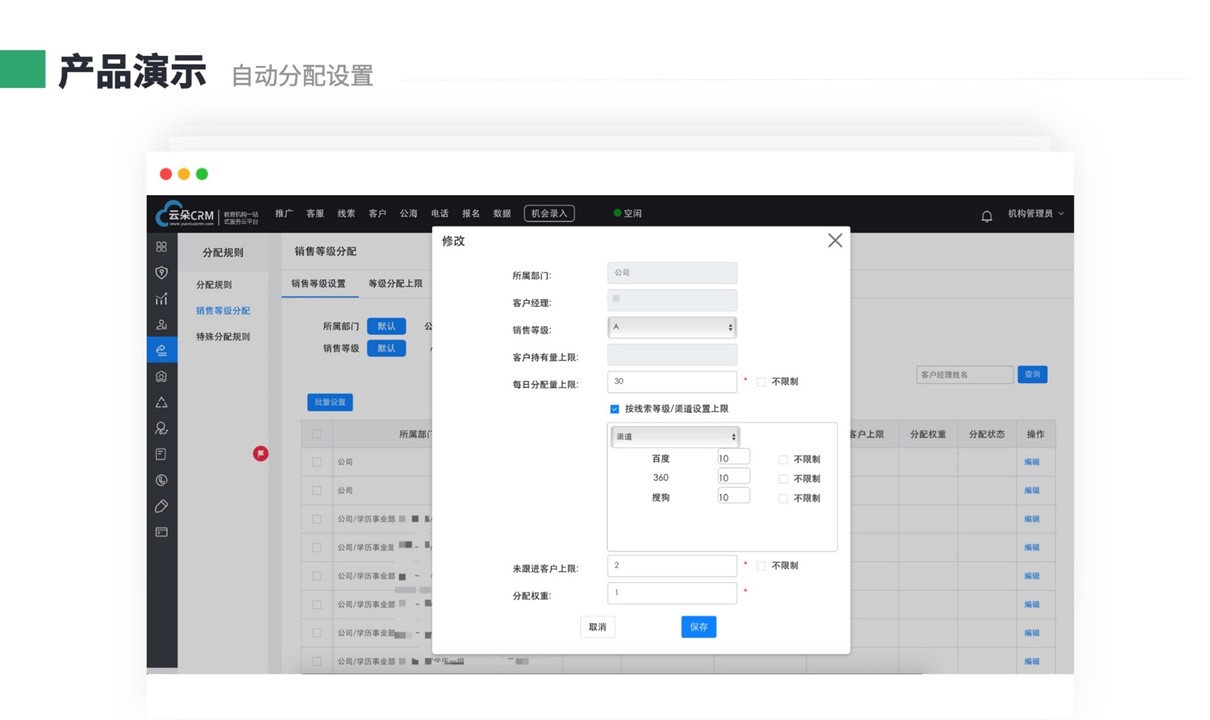Open the bar chart statistics sidebar icon
Image resolution: width=1210 pixels, height=720 pixels.
coord(161,298)
